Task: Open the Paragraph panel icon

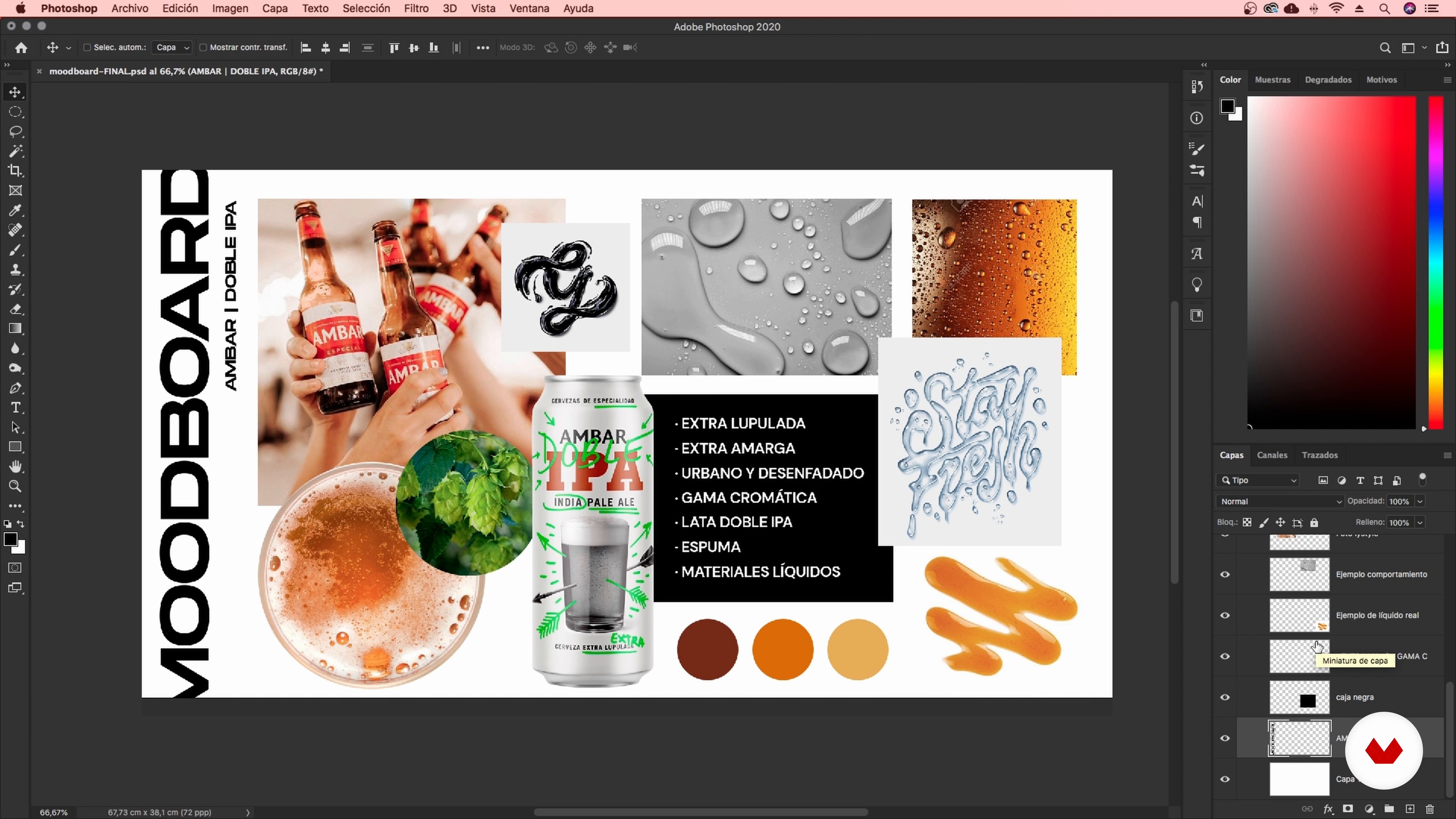Action: coord(1197,223)
